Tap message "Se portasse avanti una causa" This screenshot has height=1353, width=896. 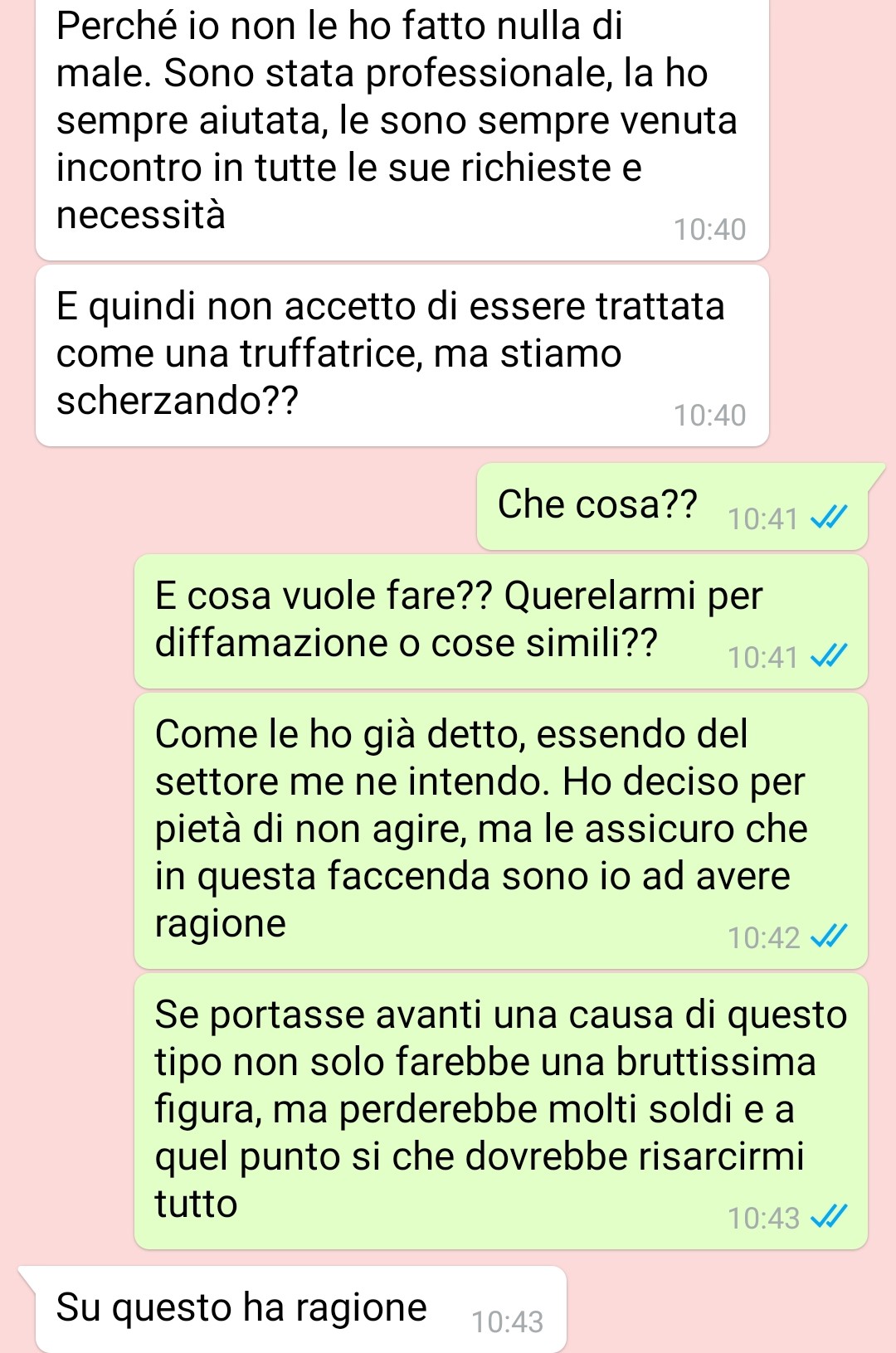501,1112
